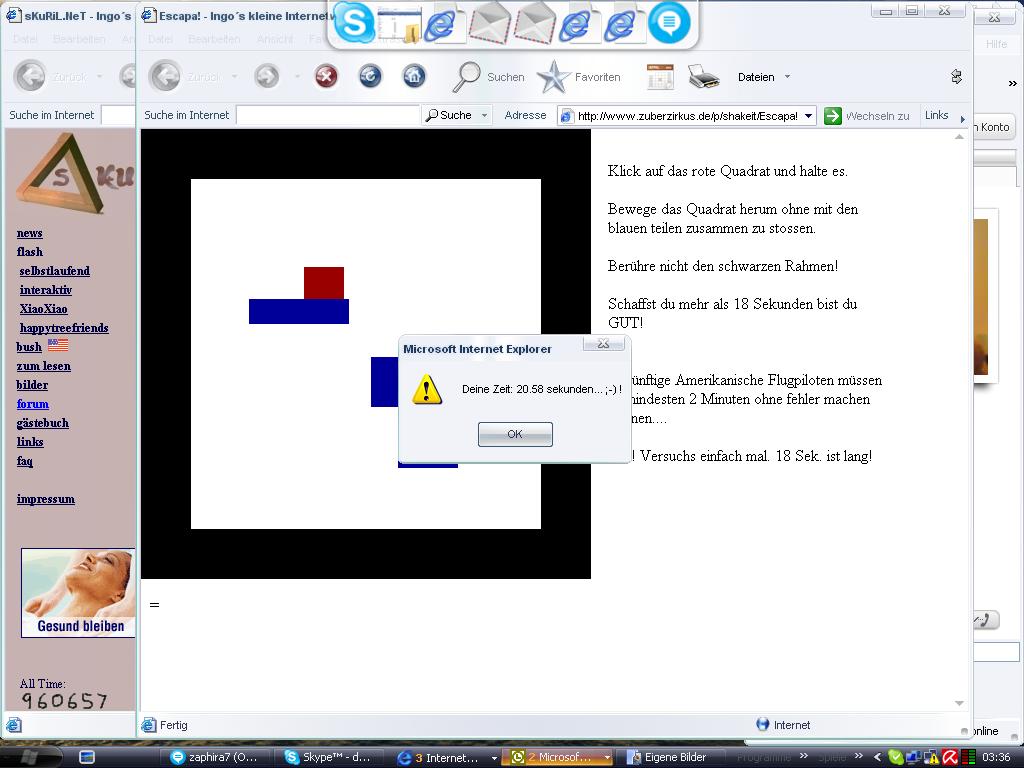This screenshot has height=768, width=1024.
Task: Click the address bar URL field
Action: pos(686,116)
